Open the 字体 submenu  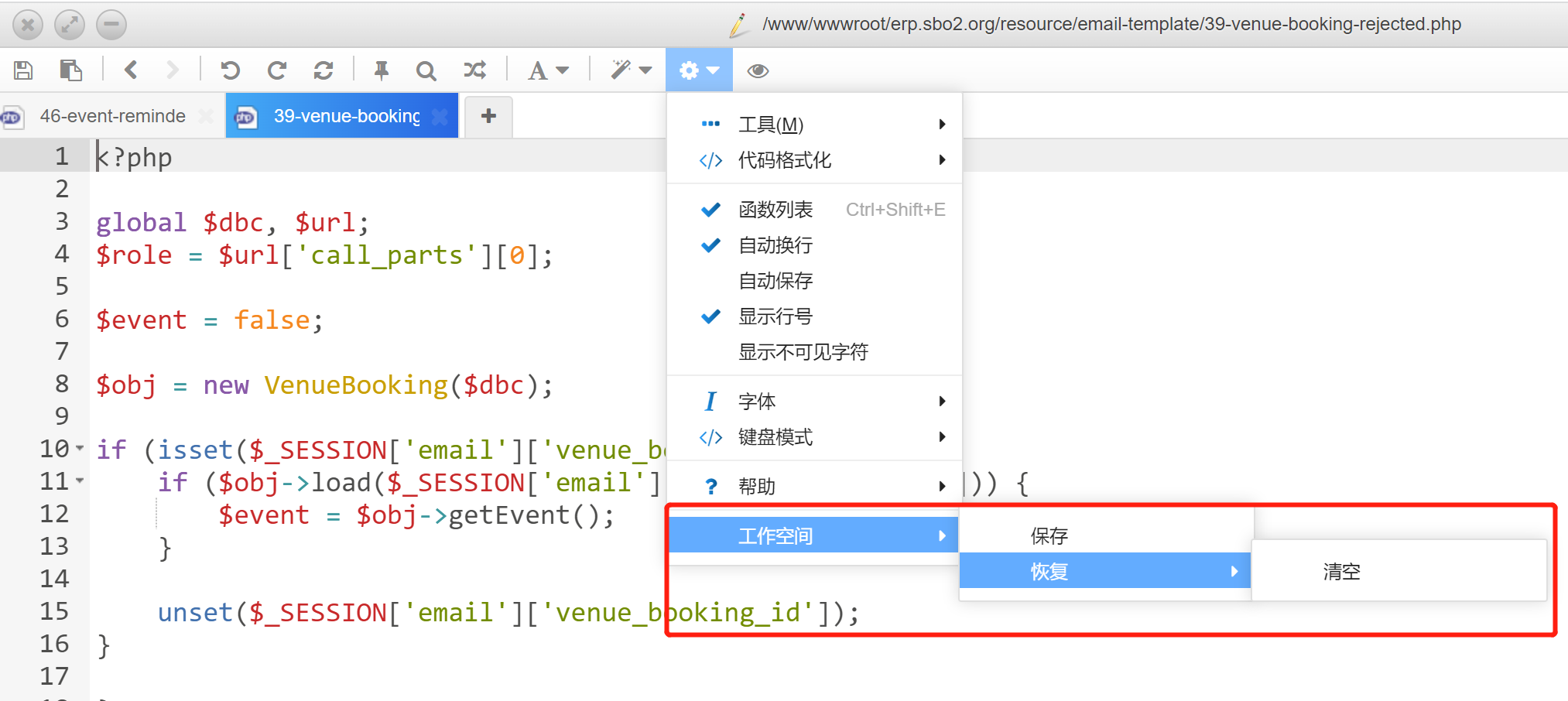[x=814, y=402]
